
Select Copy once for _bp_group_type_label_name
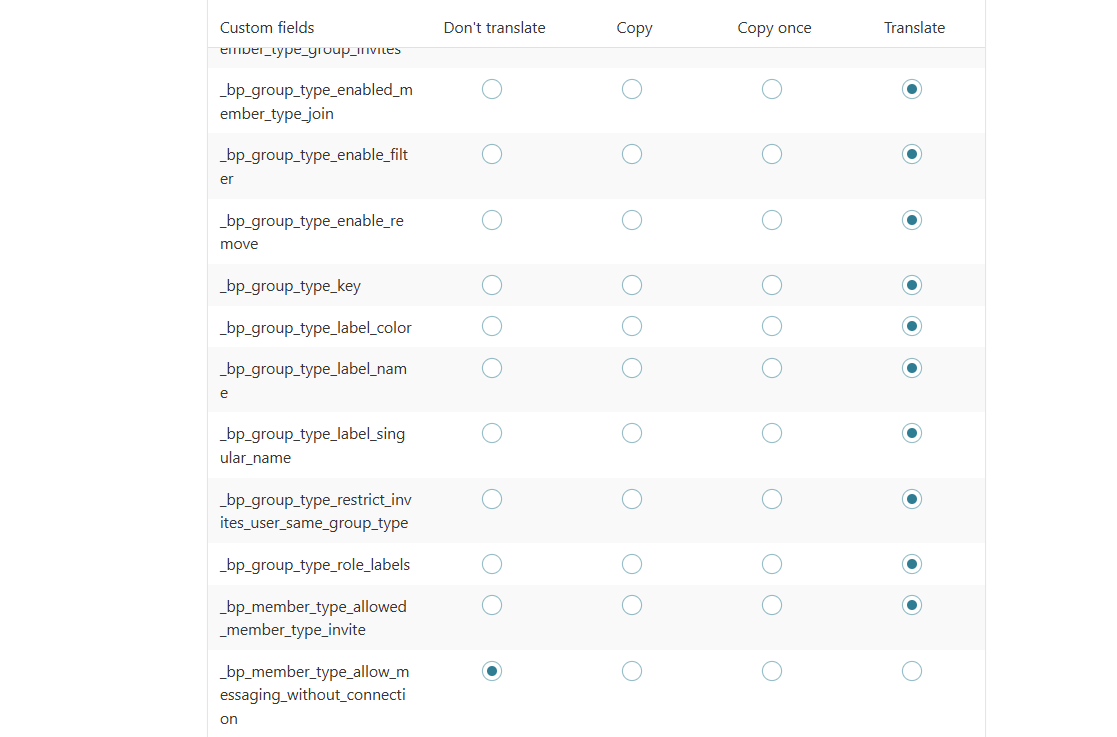pyautogui.click(x=772, y=368)
